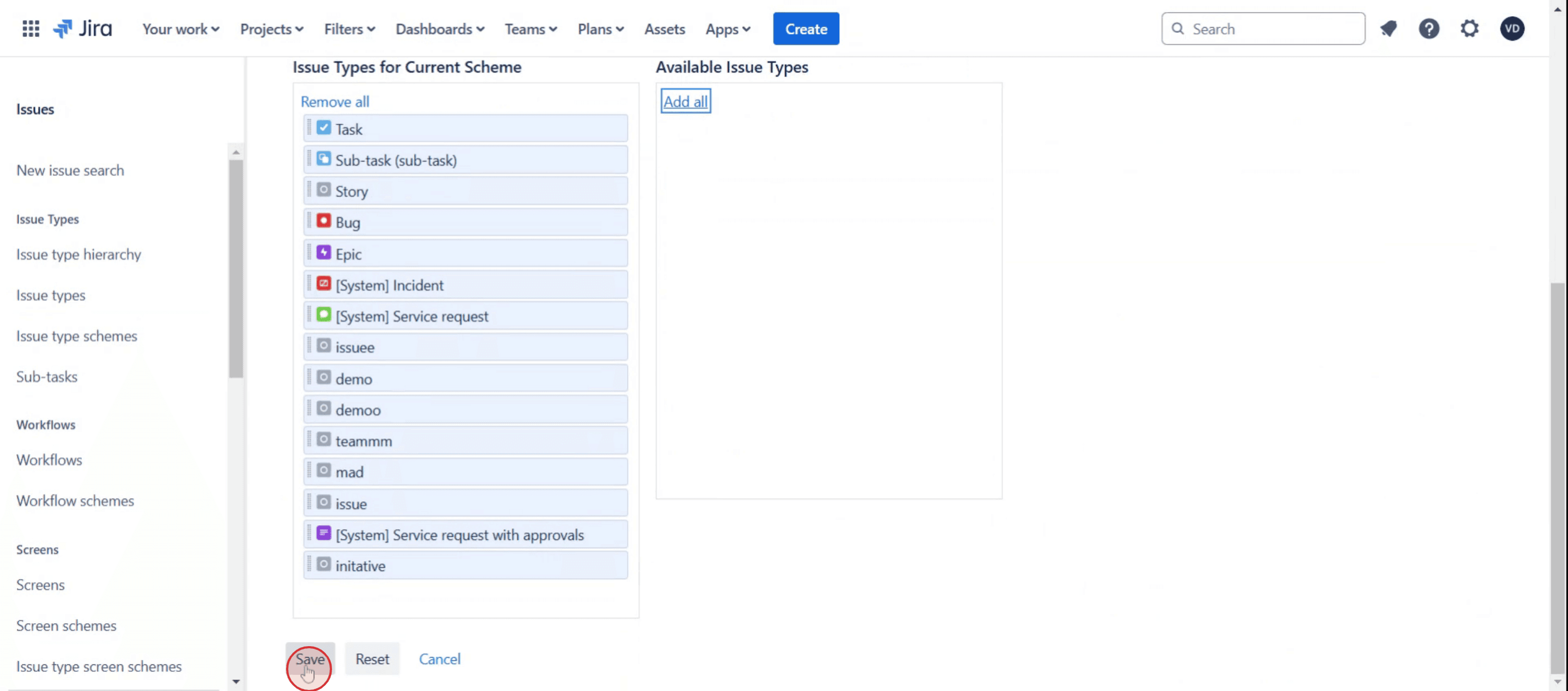Screen dimensions: 1568x691
Task: Click the green Service request icon
Action: coord(324,315)
